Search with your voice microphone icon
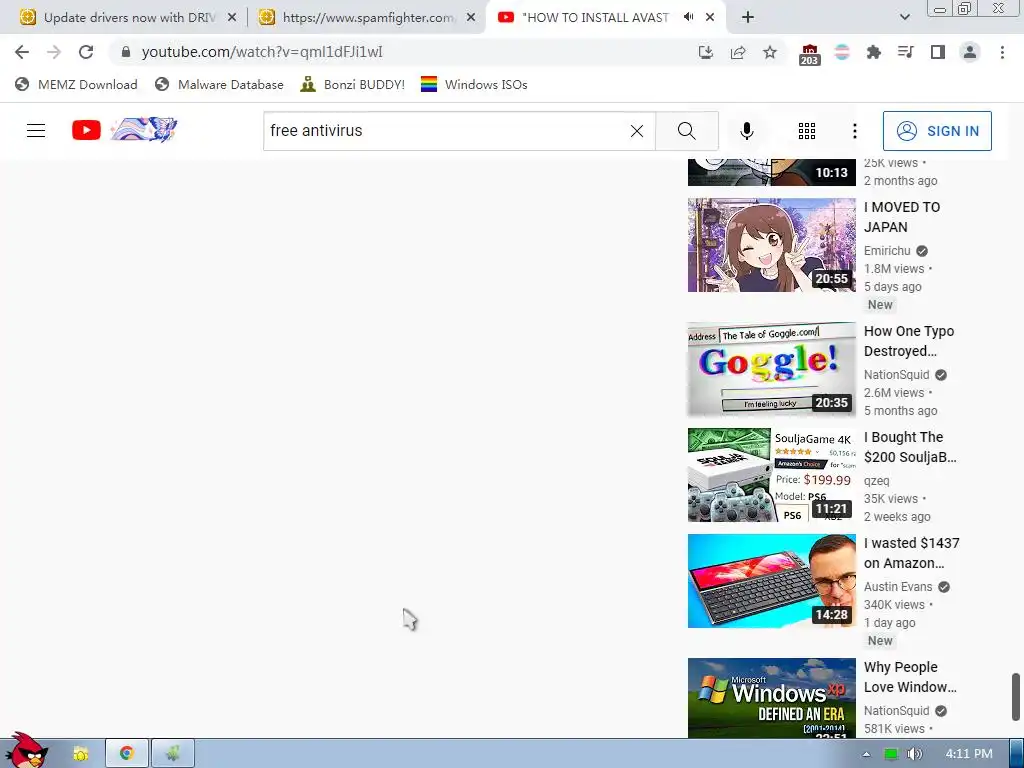Image resolution: width=1024 pixels, height=768 pixels. [x=746, y=131]
